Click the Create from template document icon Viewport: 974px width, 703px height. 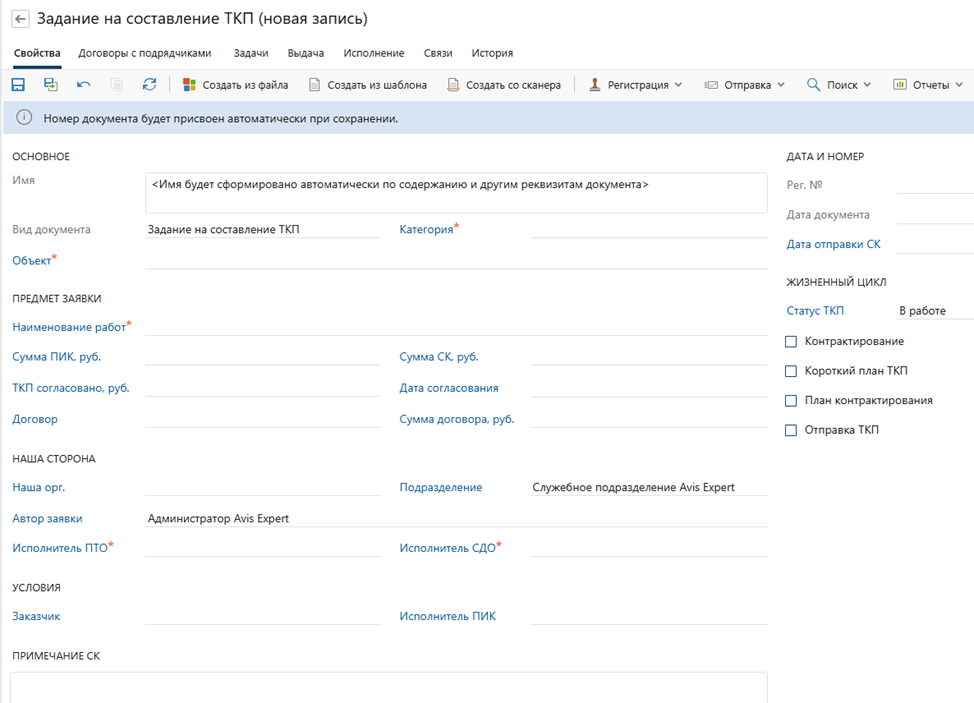pos(314,84)
